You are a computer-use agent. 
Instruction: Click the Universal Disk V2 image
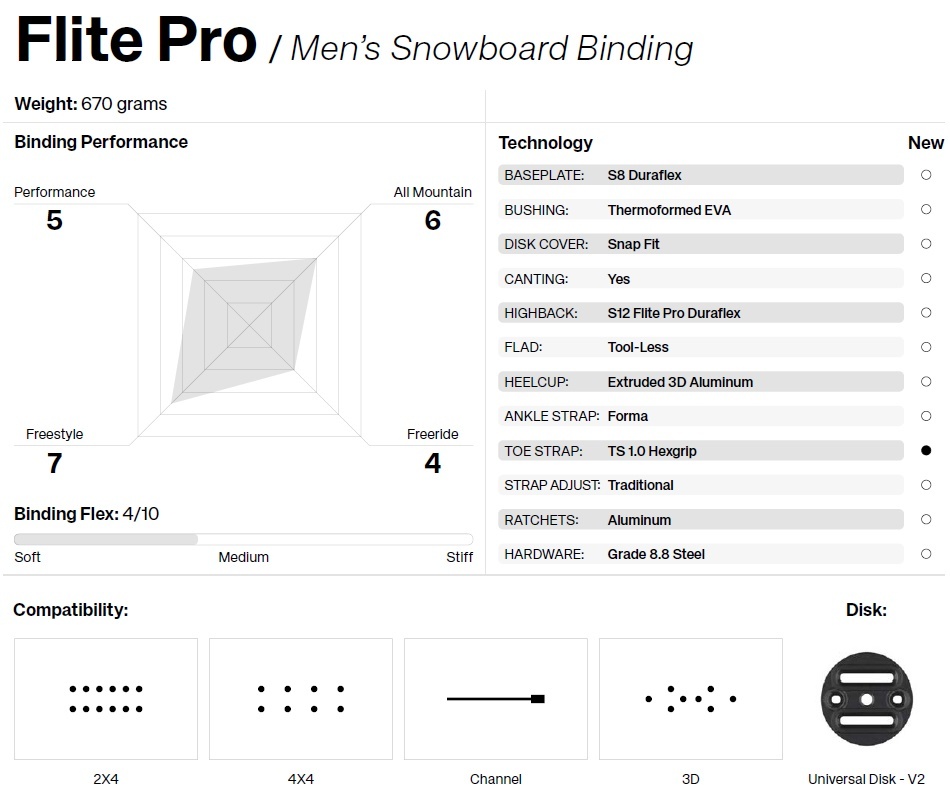coord(866,699)
